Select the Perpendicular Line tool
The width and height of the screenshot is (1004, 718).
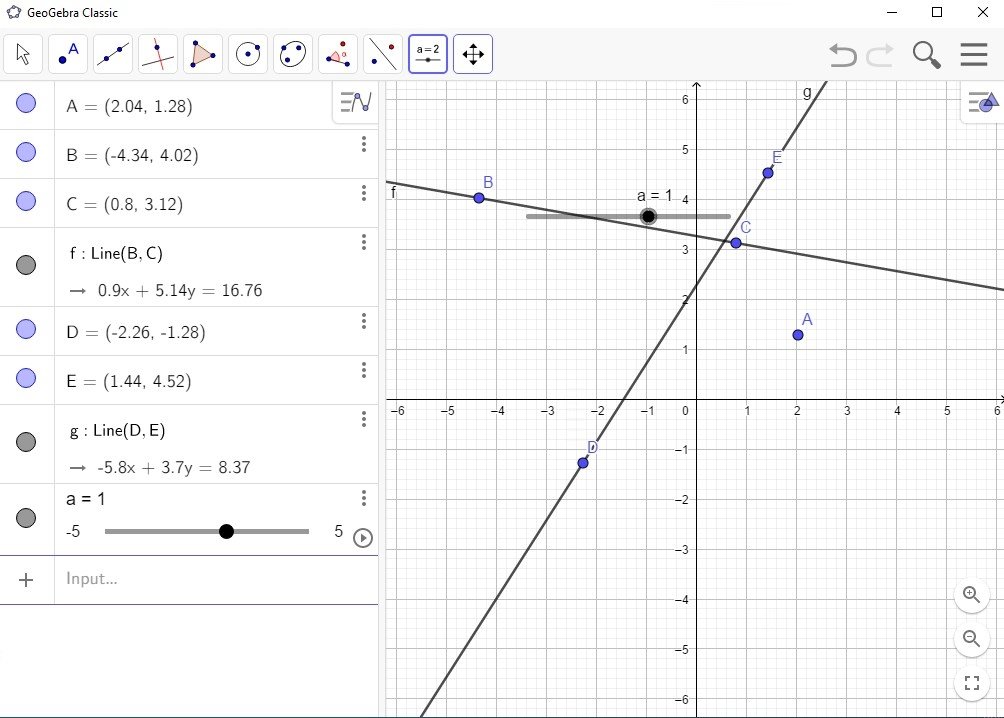pyautogui.click(x=158, y=54)
